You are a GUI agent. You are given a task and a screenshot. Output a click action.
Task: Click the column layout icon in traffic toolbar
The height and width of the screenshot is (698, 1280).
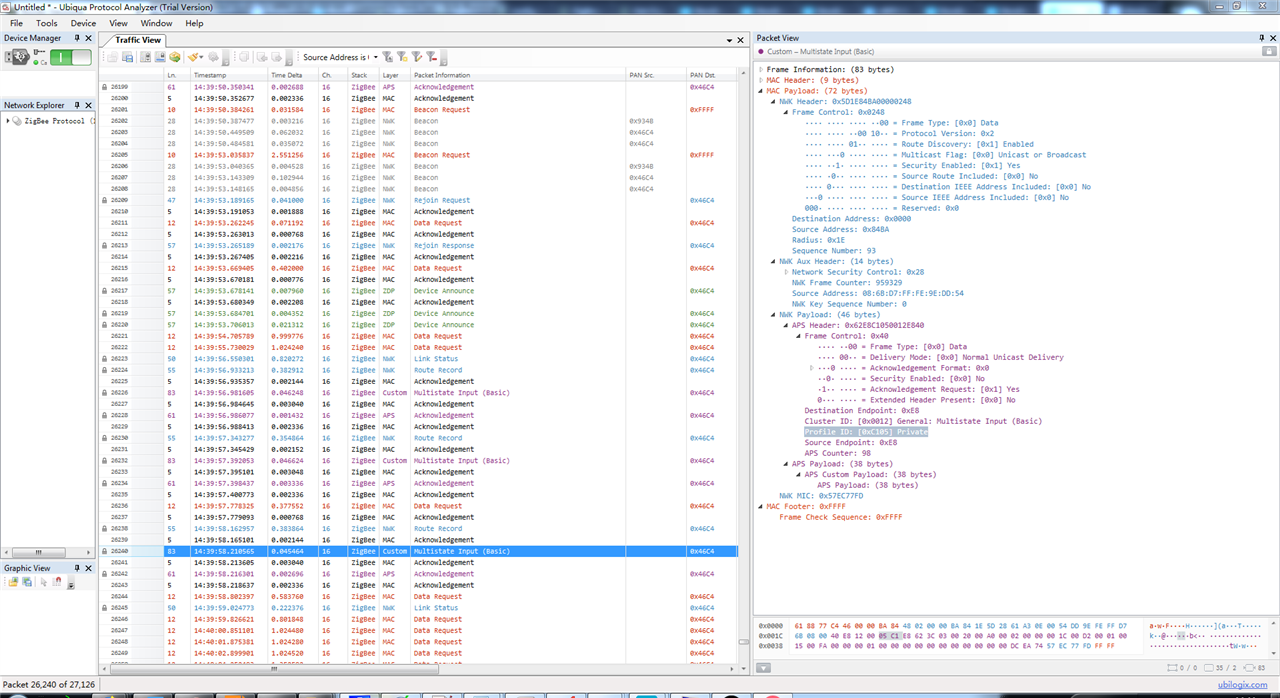[145, 57]
